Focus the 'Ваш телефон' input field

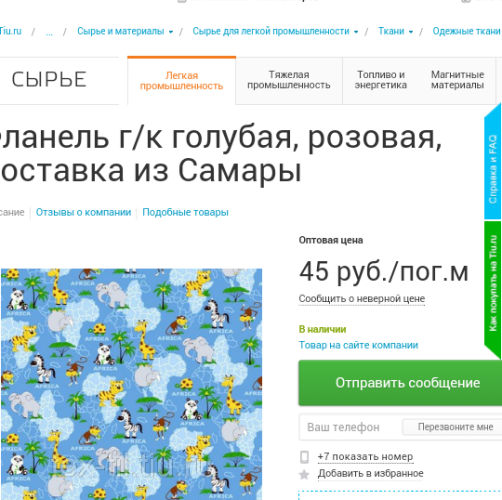pyautogui.click(x=350, y=427)
